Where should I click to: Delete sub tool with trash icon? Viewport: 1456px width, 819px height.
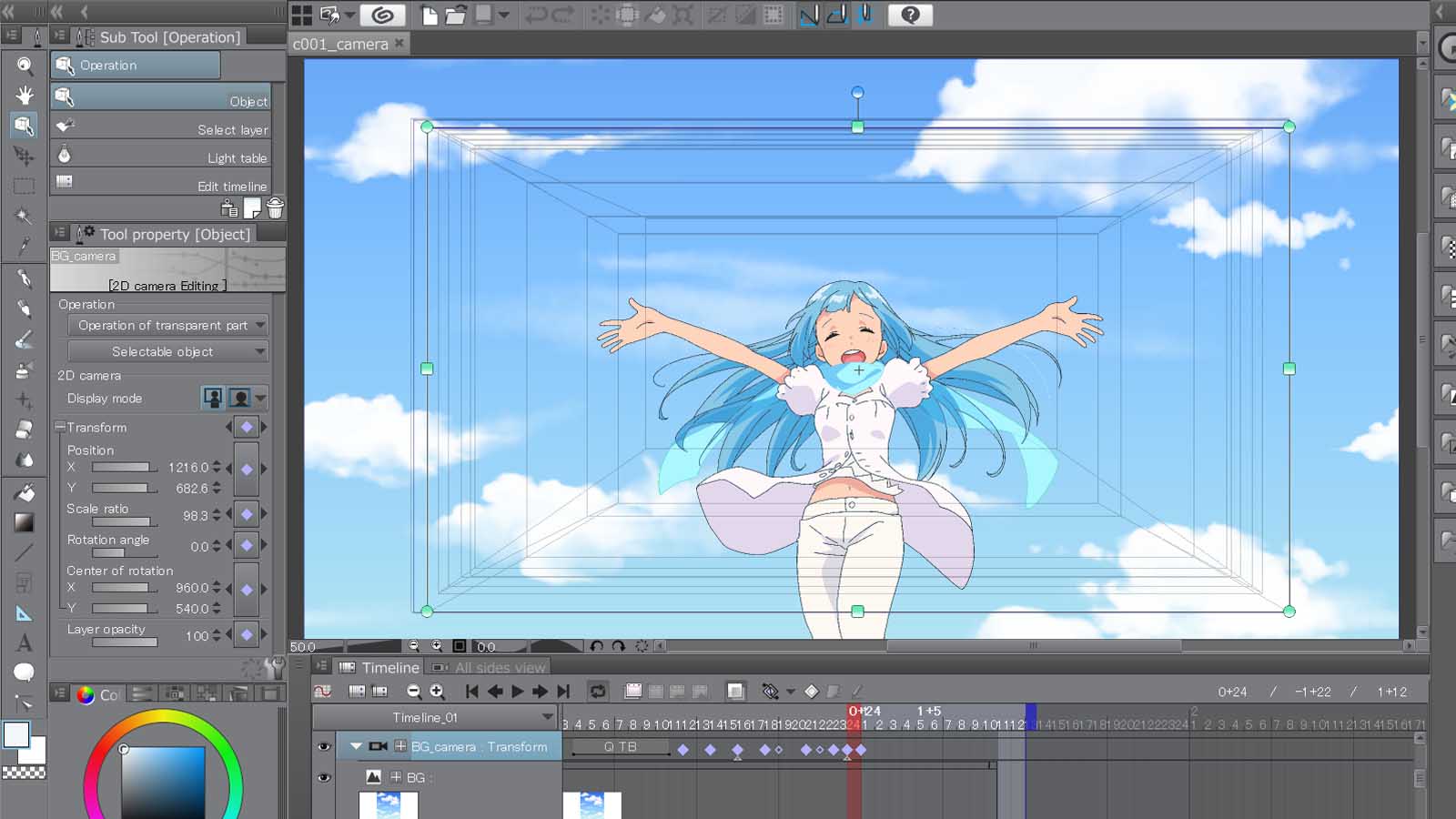click(275, 208)
